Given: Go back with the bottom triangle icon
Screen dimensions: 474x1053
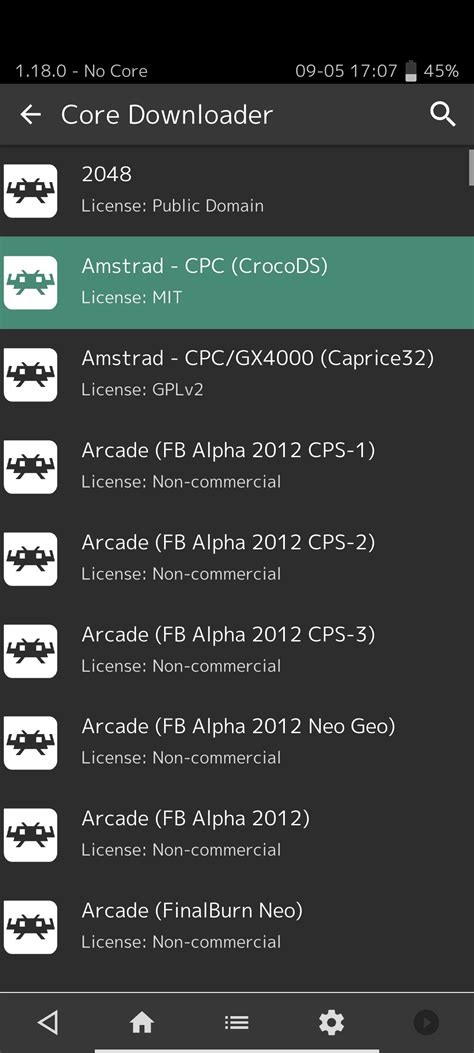Looking at the screenshot, I should pos(47,1022).
